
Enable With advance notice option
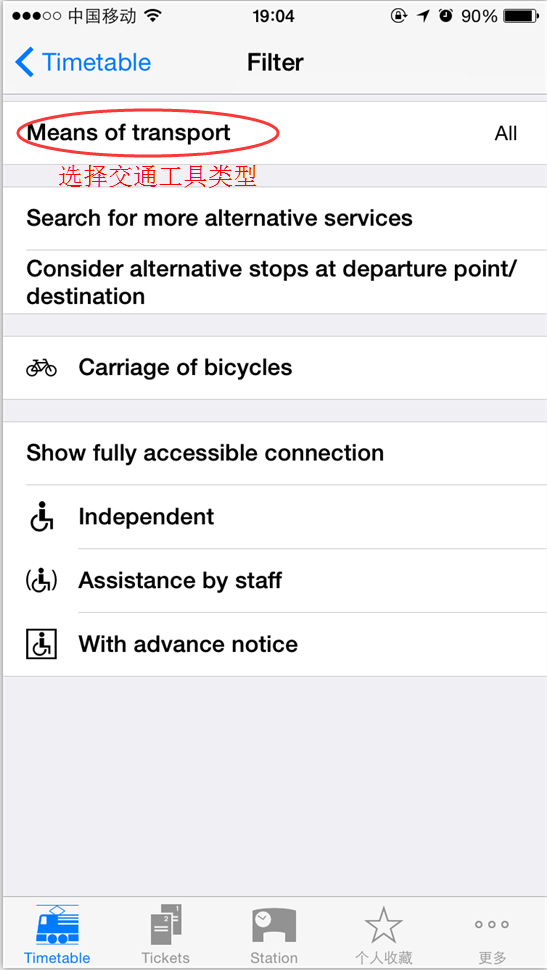point(274,644)
